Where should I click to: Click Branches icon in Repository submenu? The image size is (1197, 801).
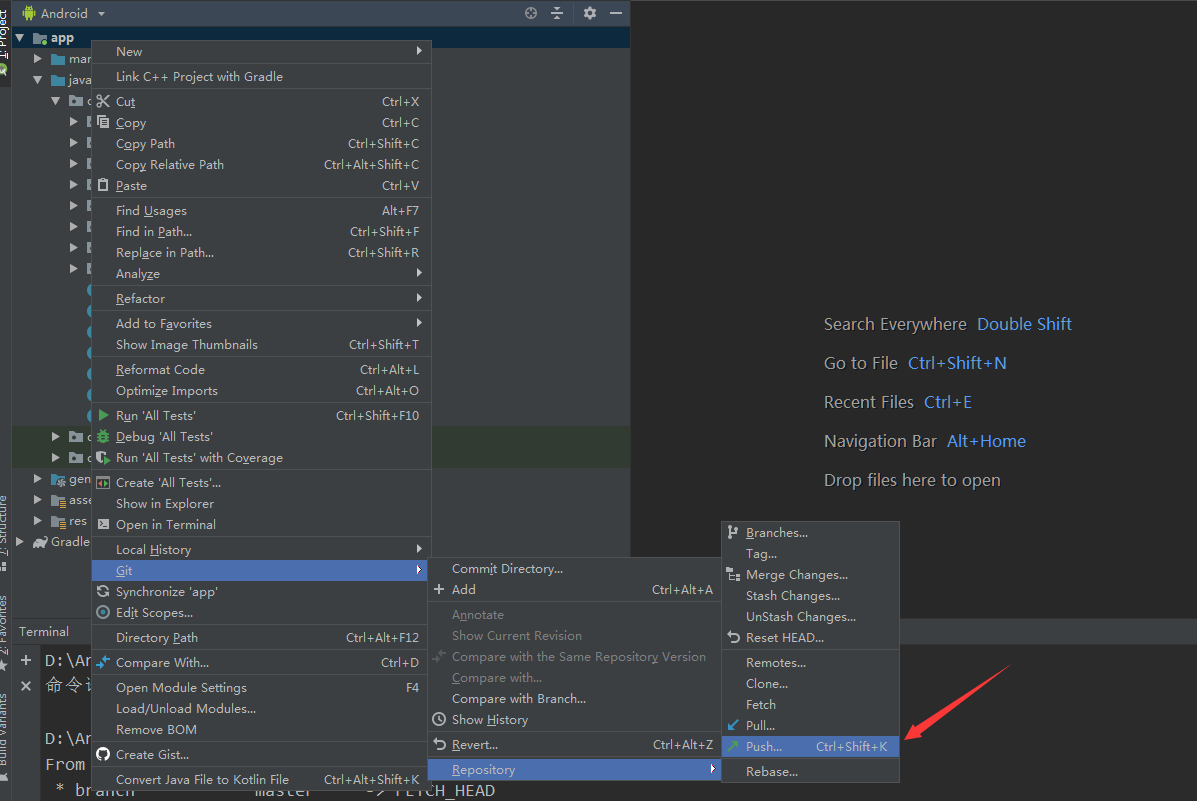[733, 532]
